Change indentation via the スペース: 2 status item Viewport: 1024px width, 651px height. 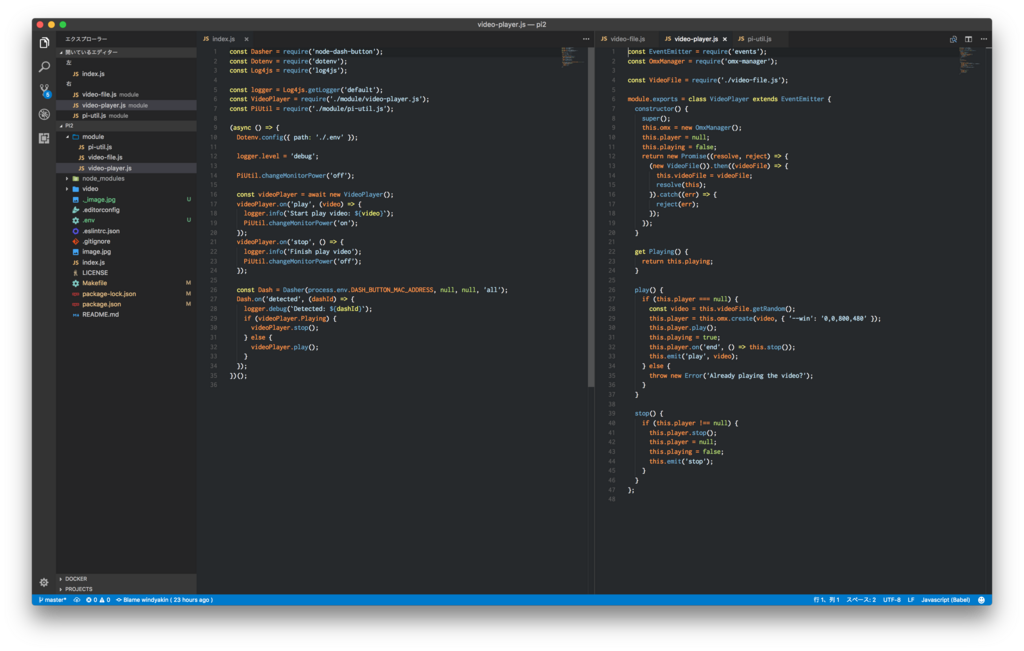click(861, 599)
